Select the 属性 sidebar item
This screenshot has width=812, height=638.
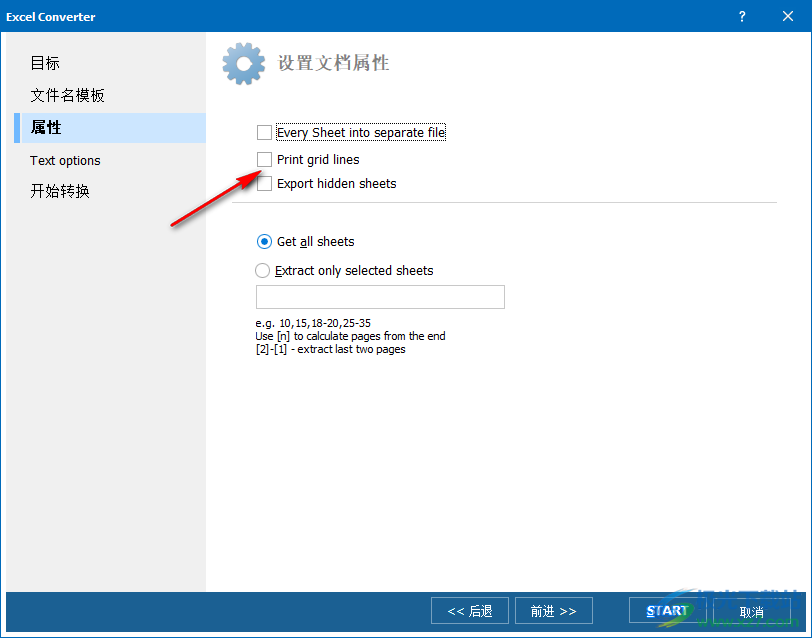pyautogui.click(x=110, y=127)
